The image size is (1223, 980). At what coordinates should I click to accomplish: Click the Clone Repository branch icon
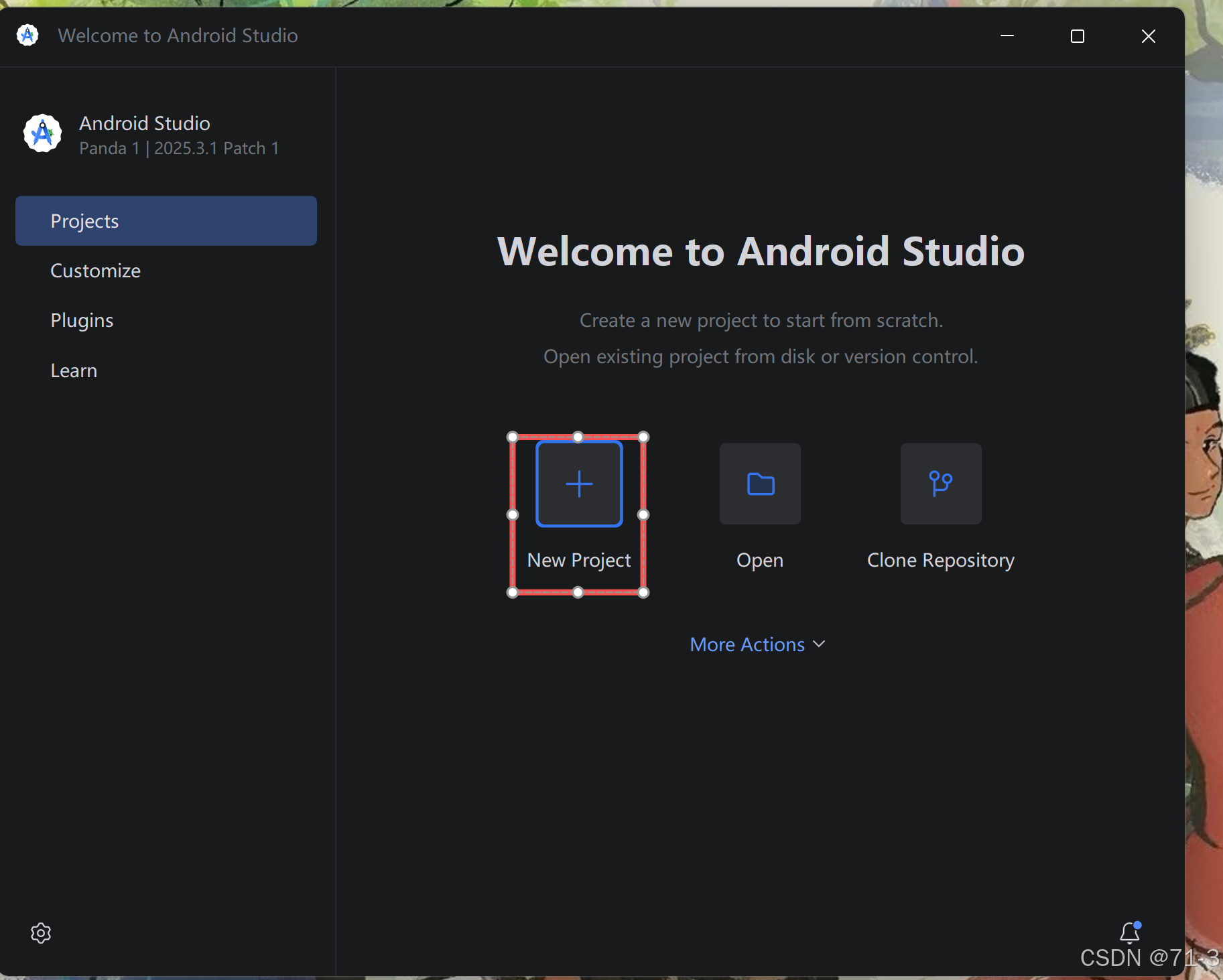[x=941, y=484]
